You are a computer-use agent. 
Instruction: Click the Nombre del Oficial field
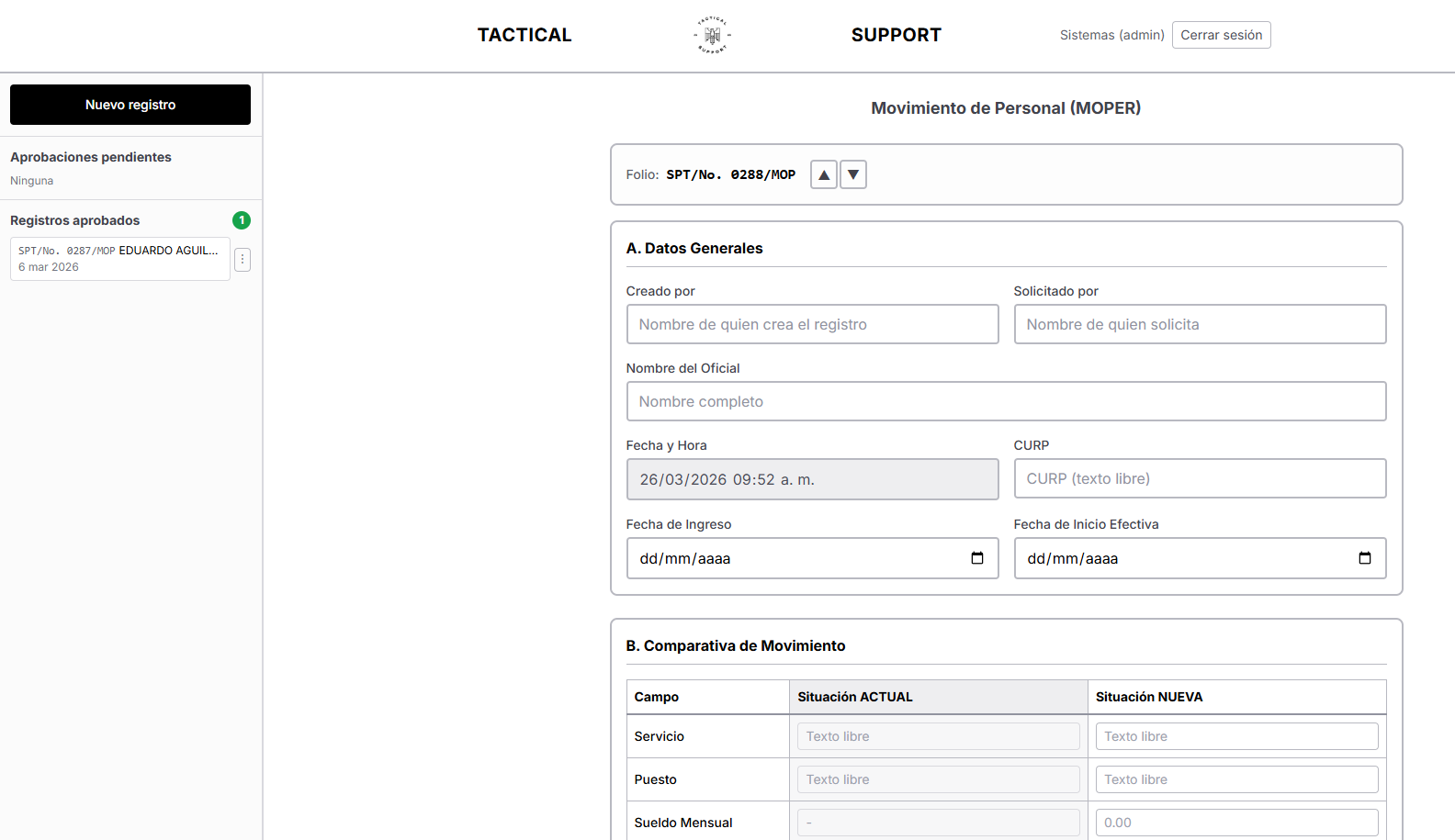click(1006, 401)
